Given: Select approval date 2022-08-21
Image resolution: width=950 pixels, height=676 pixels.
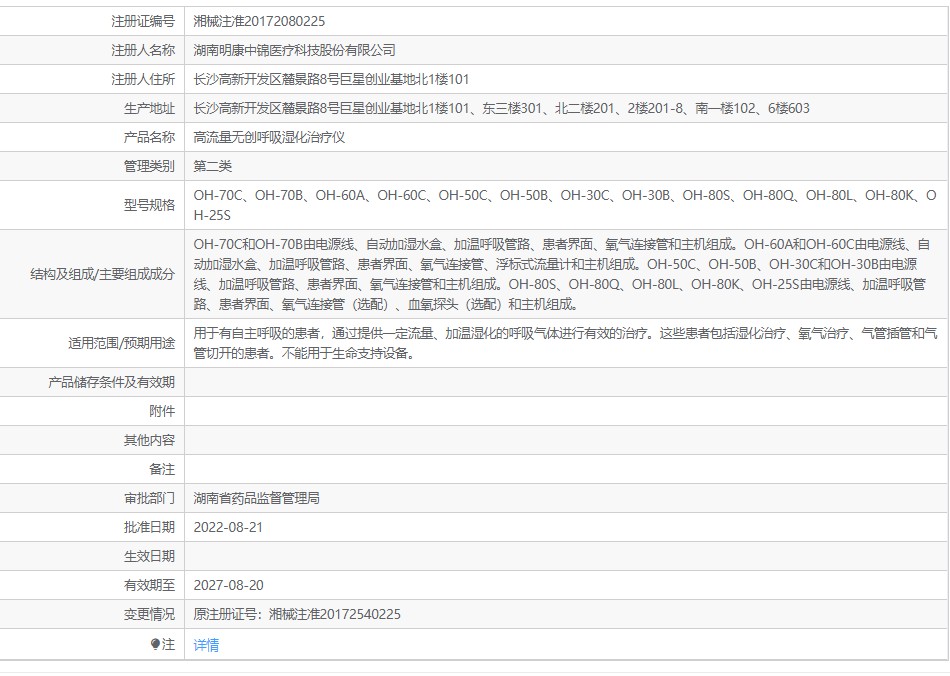Looking at the screenshot, I should coord(228,528).
